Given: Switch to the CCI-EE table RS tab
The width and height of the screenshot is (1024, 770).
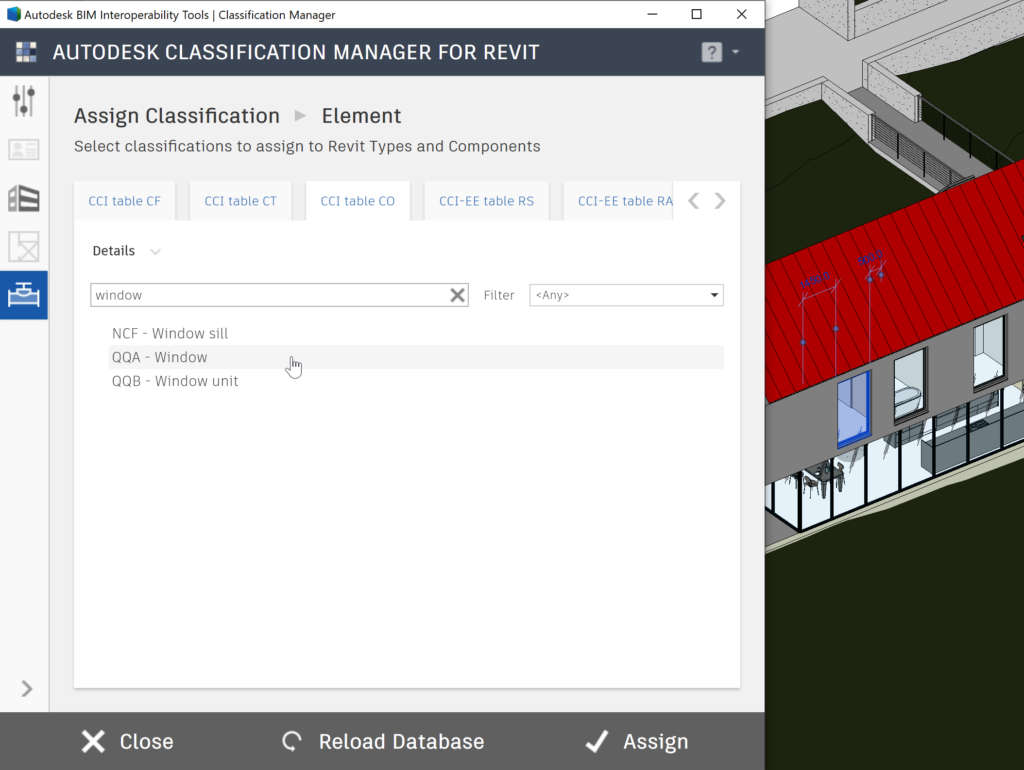Looking at the screenshot, I should point(487,201).
